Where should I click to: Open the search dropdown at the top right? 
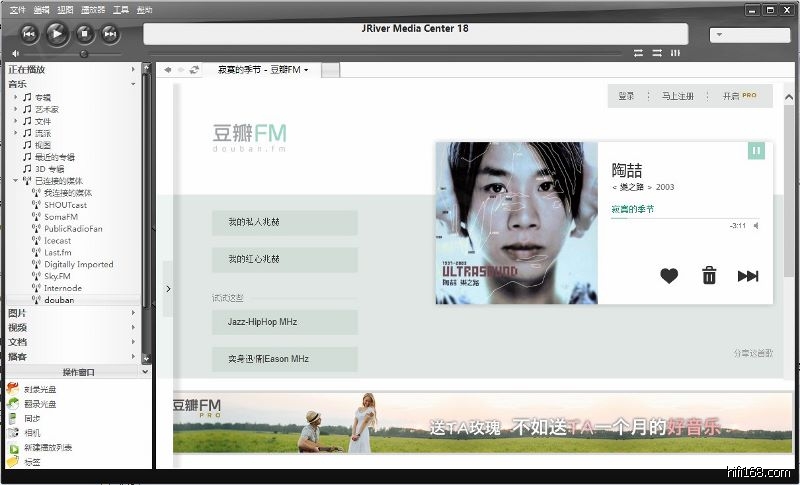point(750,35)
